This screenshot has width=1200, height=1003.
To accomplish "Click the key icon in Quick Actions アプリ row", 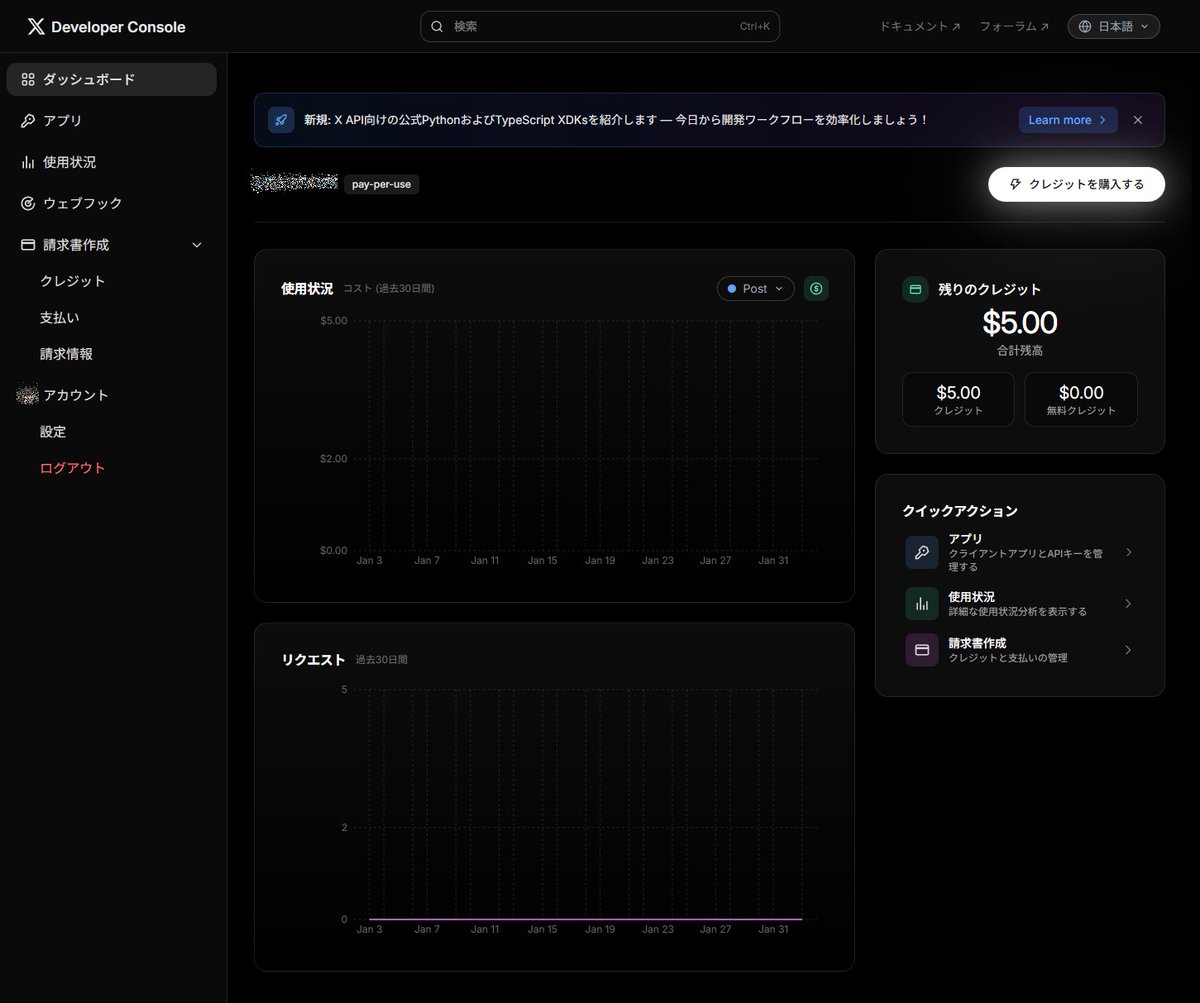I will pyautogui.click(x=922, y=552).
